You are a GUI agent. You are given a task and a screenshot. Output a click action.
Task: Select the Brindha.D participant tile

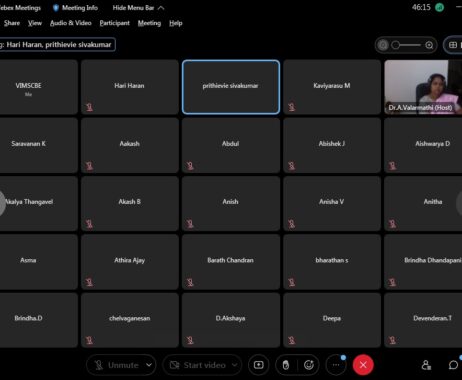tap(39, 320)
